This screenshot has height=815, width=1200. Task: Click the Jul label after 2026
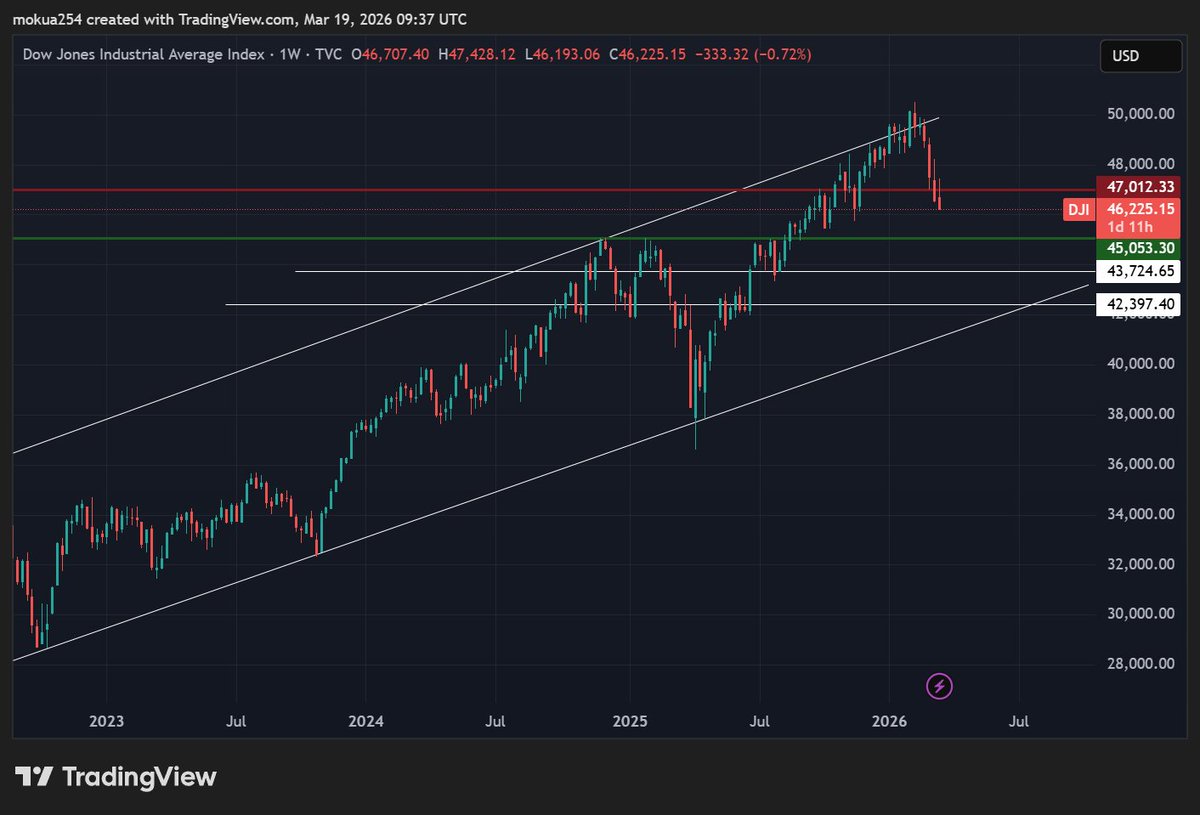(x=1020, y=720)
